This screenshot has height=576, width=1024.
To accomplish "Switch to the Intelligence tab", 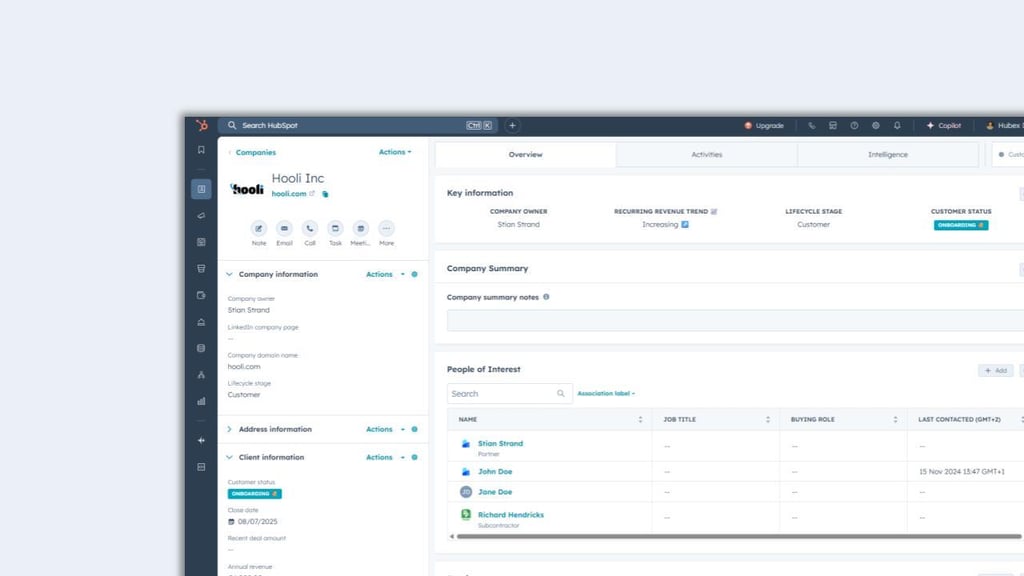I will tap(888, 155).
